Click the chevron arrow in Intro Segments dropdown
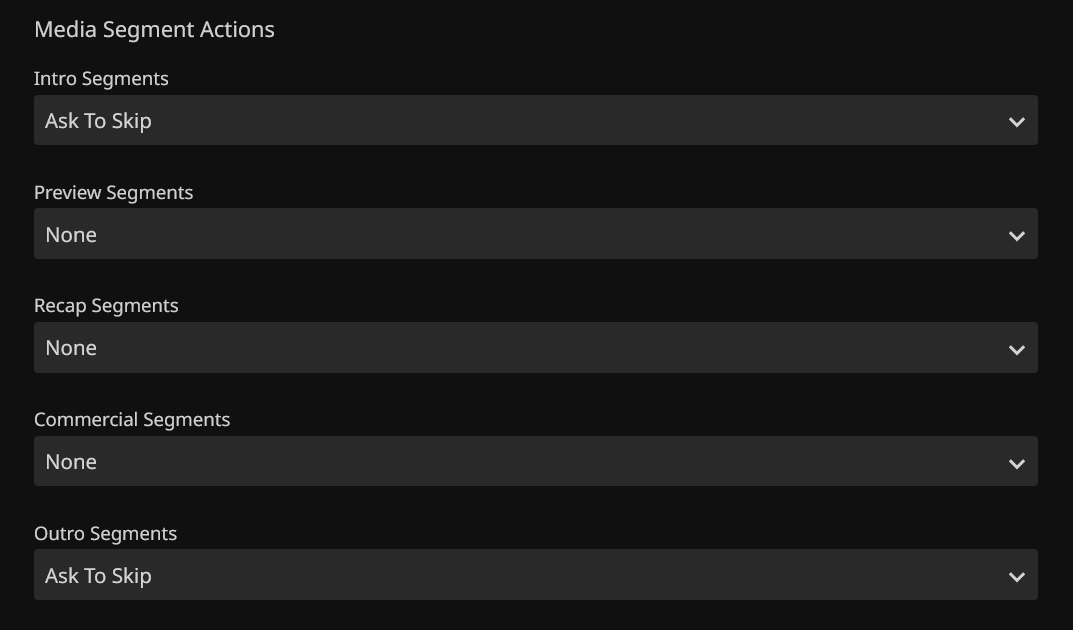The height and width of the screenshot is (630, 1073). tap(1017, 122)
